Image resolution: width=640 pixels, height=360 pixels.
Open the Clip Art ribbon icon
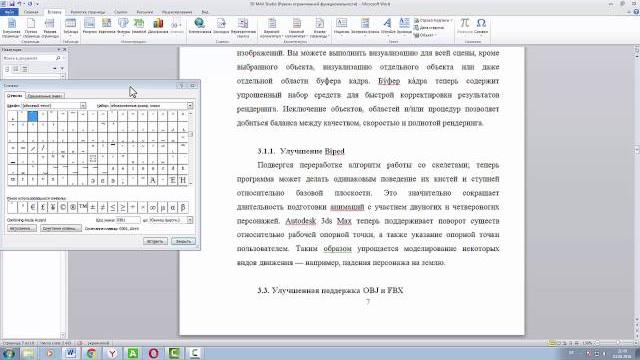pyautogui.click(x=107, y=26)
